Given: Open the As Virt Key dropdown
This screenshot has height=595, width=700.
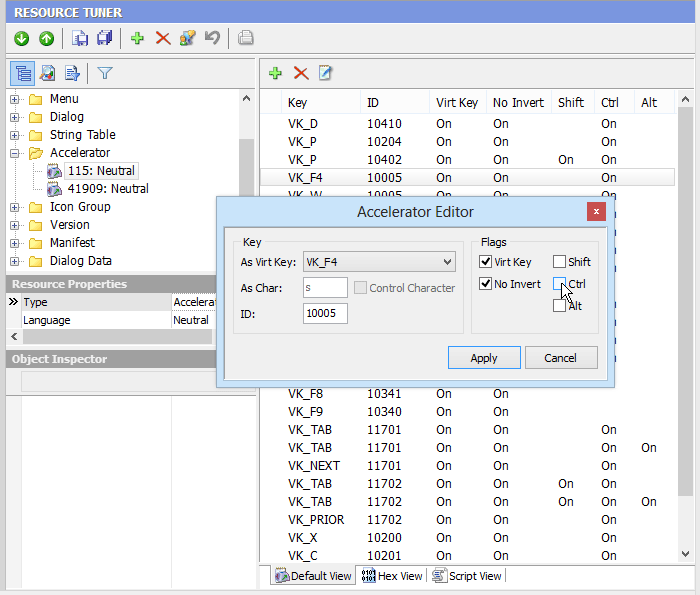Looking at the screenshot, I should pyautogui.click(x=447, y=262).
